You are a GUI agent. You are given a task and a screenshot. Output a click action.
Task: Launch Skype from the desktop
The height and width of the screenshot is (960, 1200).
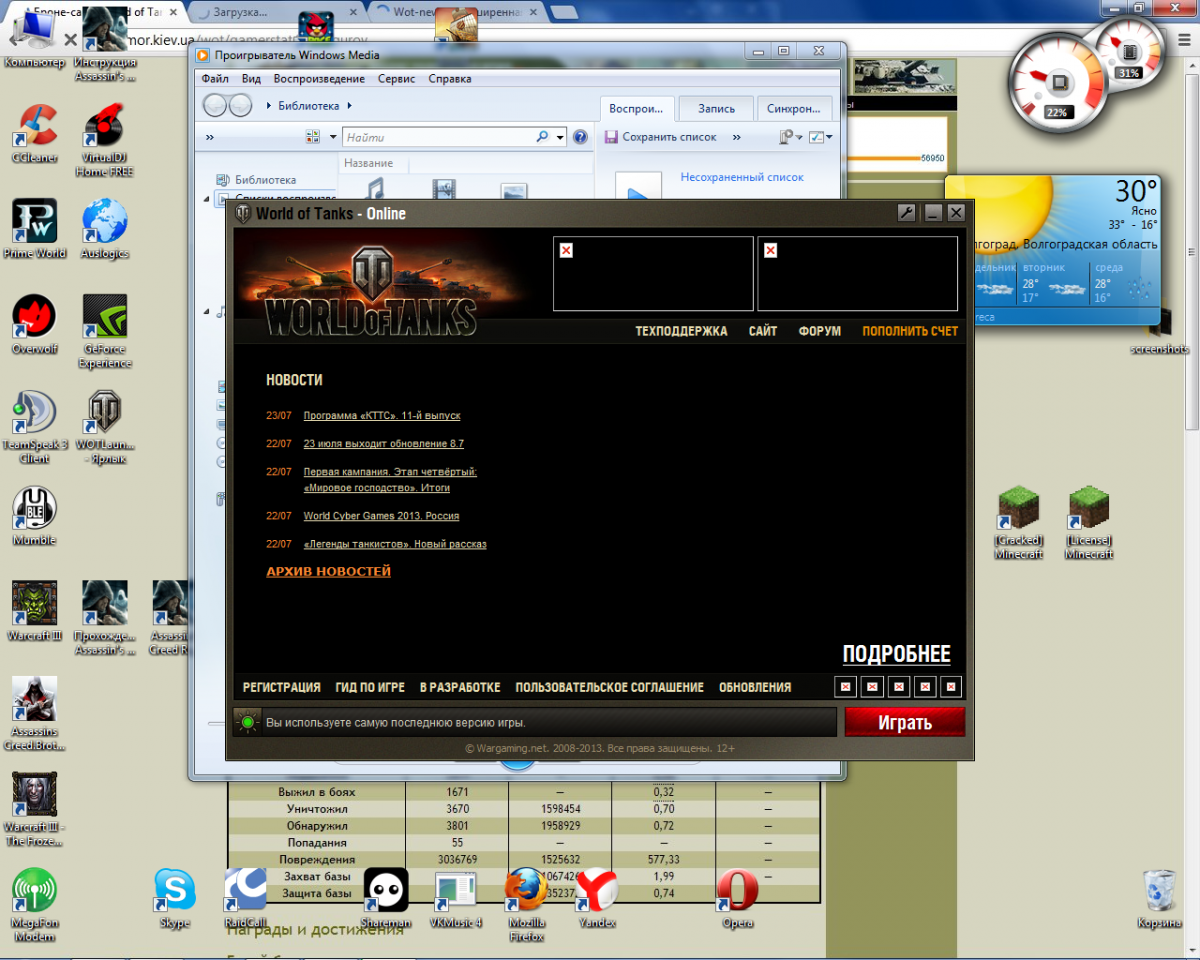[x=175, y=898]
